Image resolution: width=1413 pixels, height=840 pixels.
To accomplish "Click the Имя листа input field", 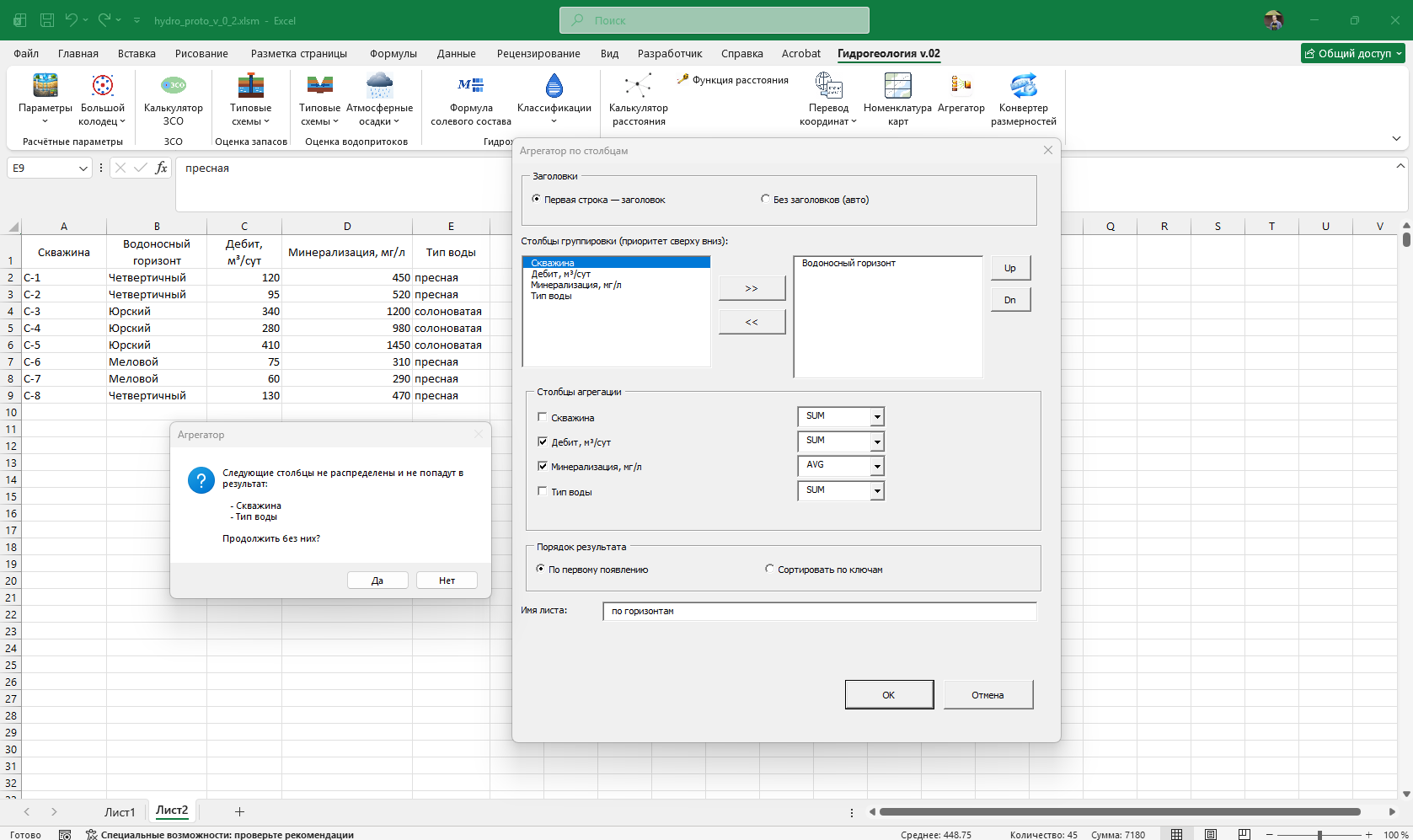I will pyautogui.click(x=820, y=611).
